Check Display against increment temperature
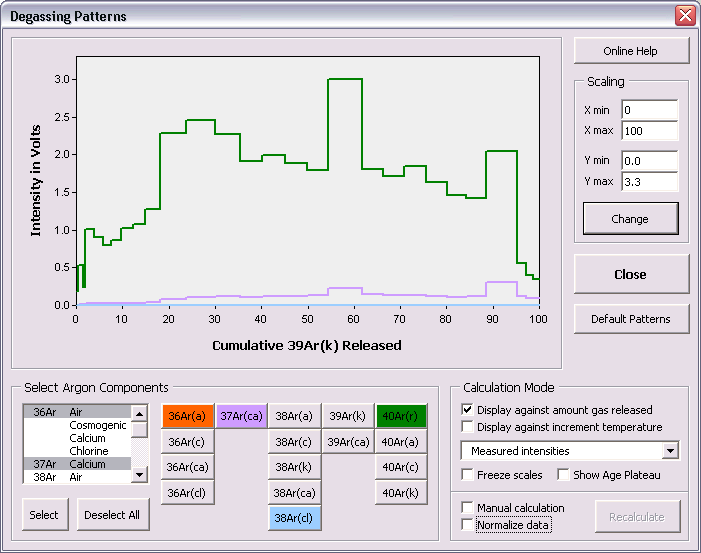The height and width of the screenshot is (553, 701). coord(468,427)
